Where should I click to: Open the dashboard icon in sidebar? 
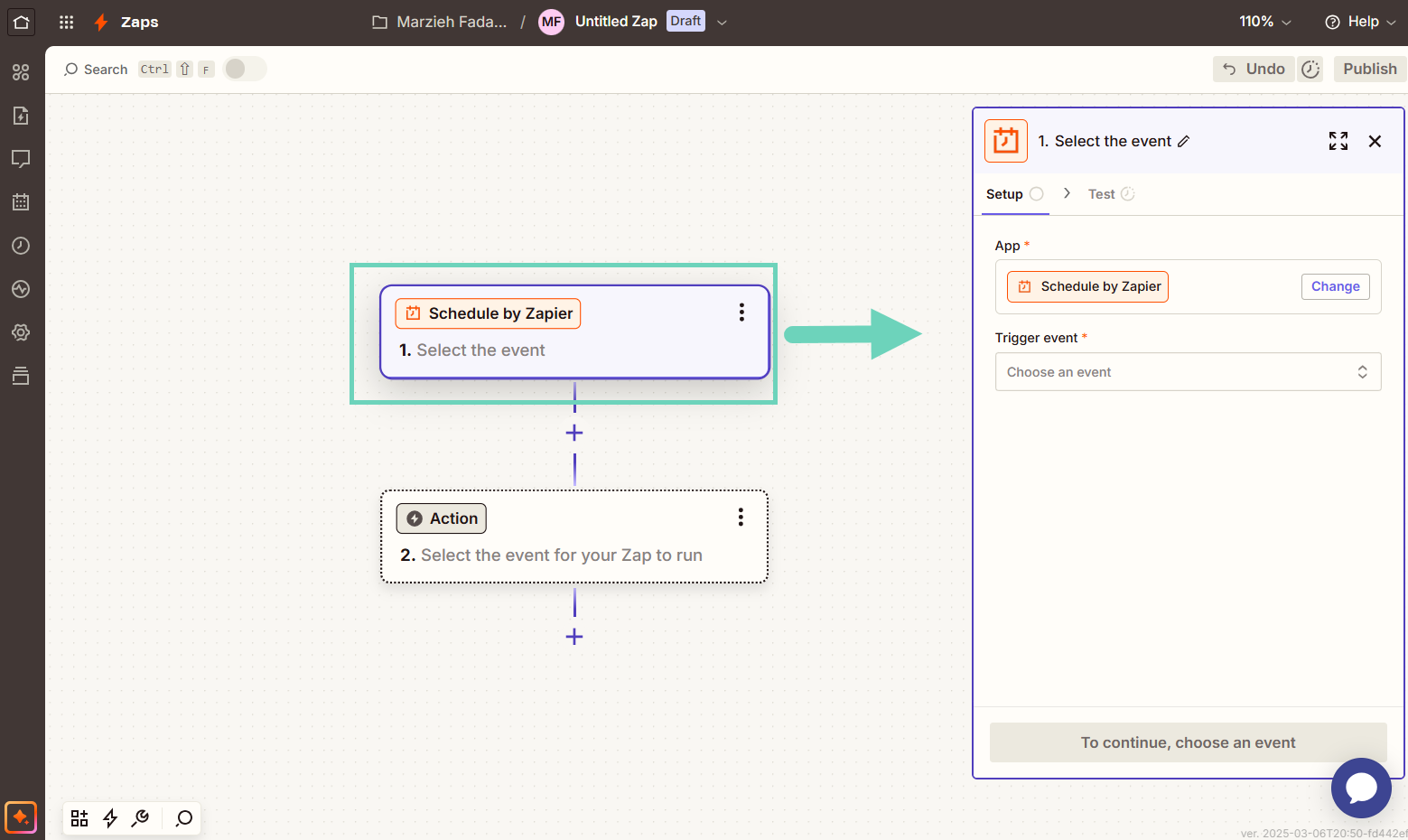(x=21, y=72)
